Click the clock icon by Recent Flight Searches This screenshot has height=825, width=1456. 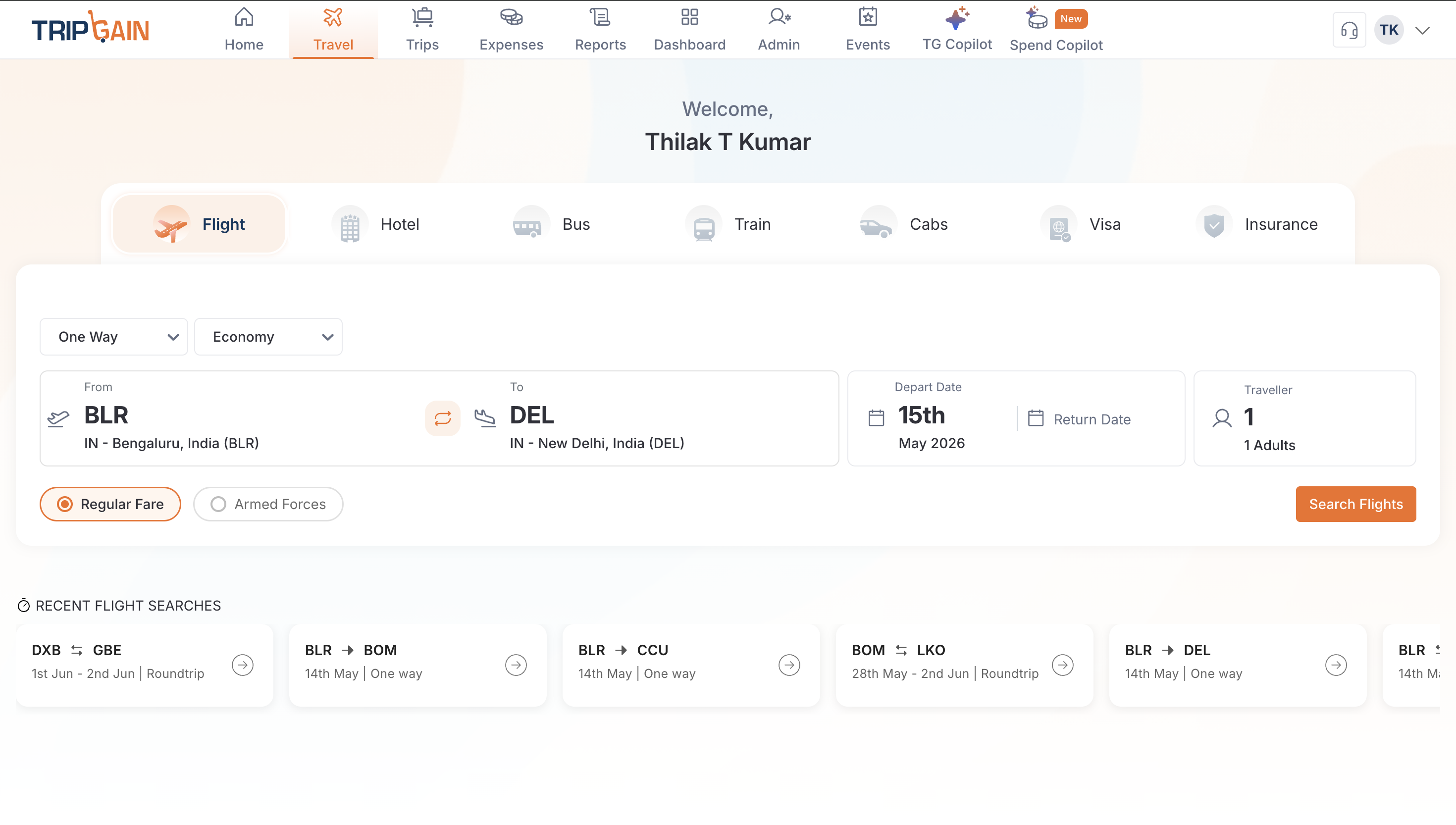[23, 605]
